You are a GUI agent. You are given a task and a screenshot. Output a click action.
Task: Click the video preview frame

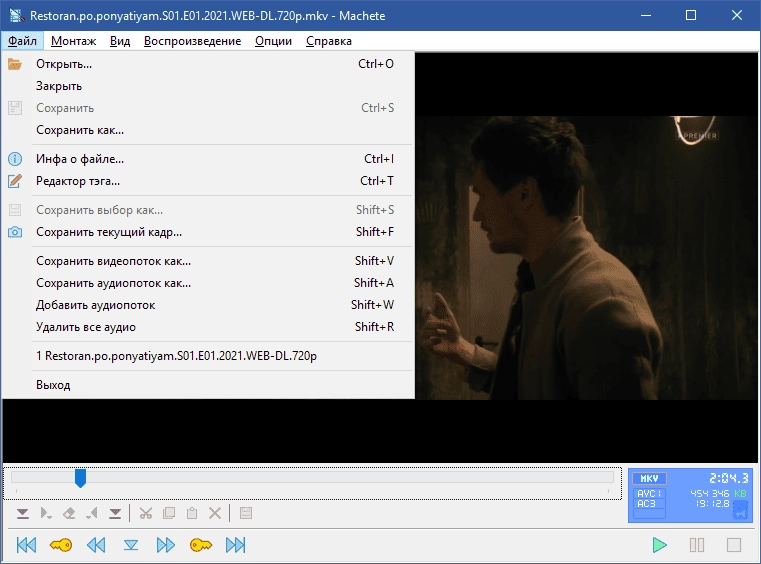[x=587, y=257]
